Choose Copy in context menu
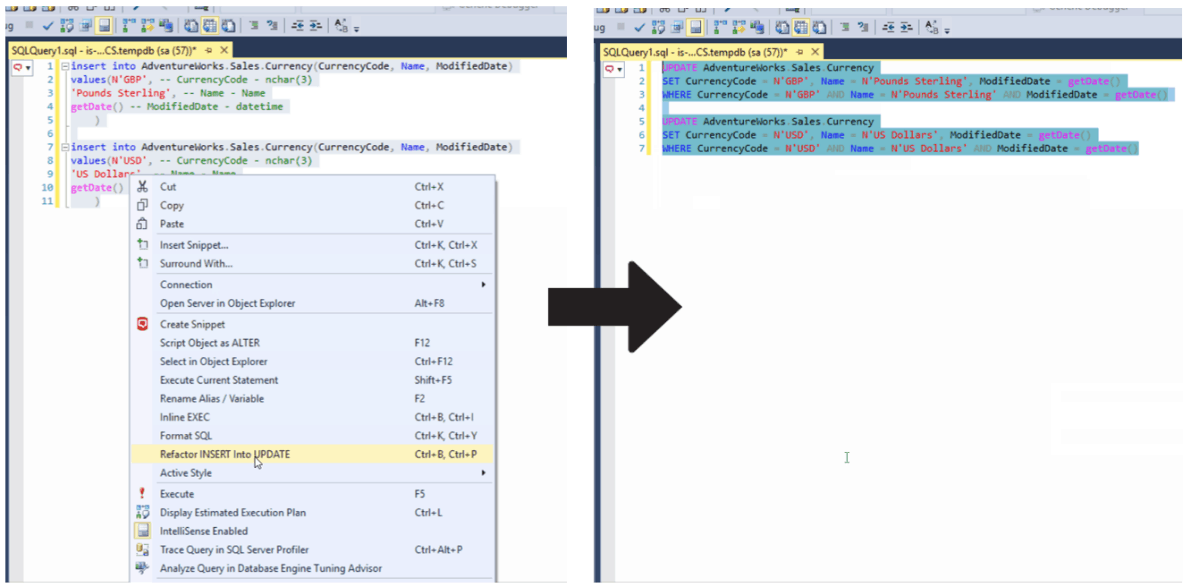The image size is (1191, 587). (x=312, y=205)
